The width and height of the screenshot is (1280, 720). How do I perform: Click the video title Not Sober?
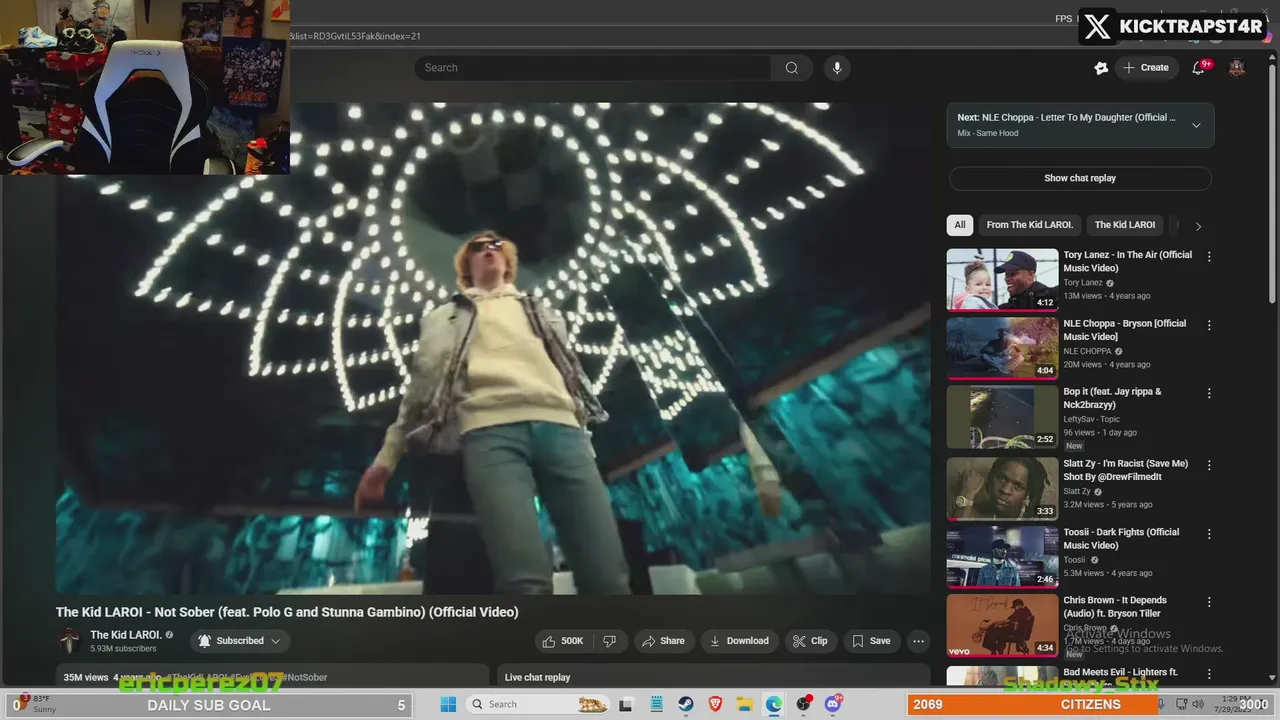[287, 612]
